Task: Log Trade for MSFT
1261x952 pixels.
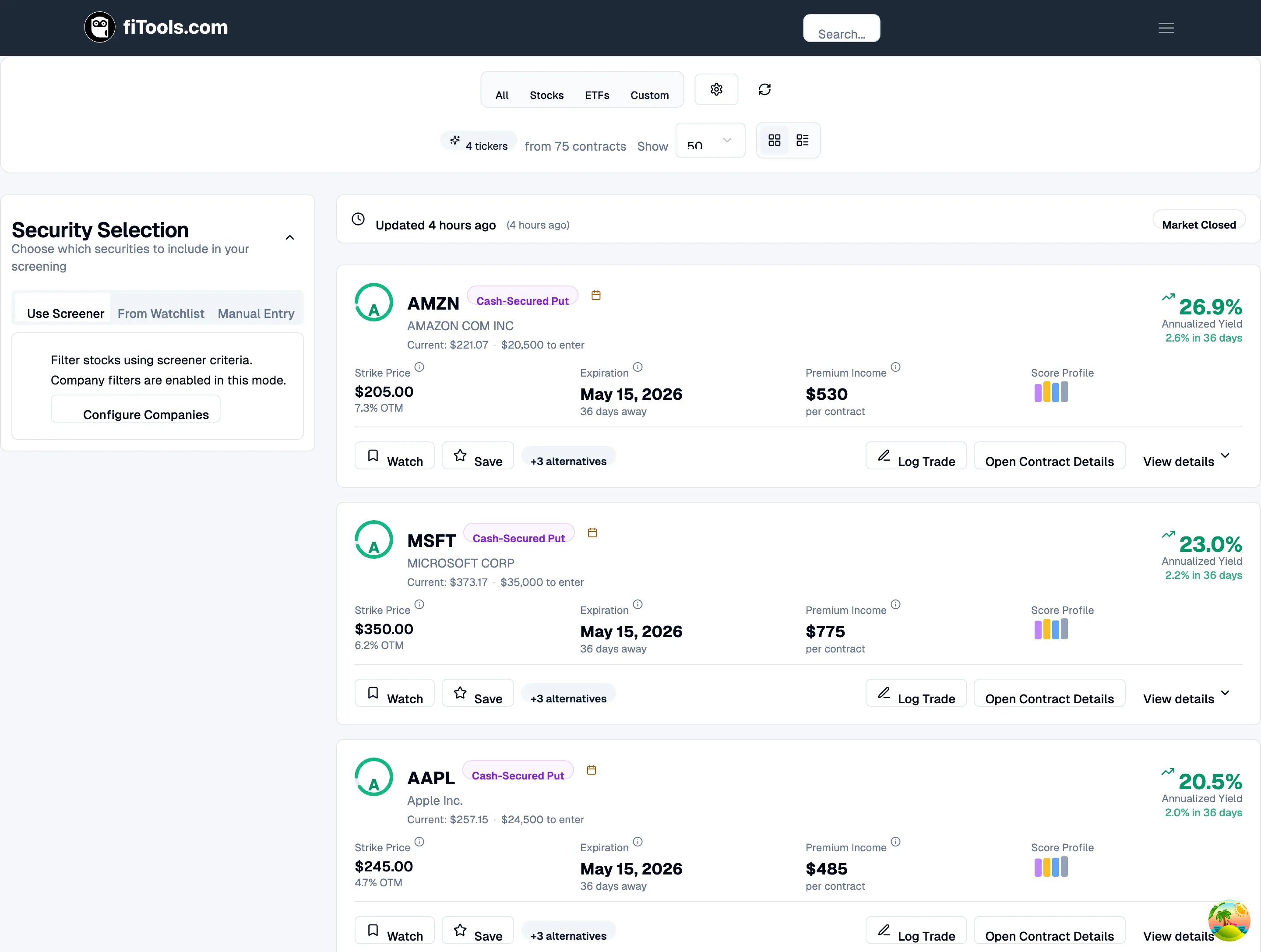Action: coord(916,693)
